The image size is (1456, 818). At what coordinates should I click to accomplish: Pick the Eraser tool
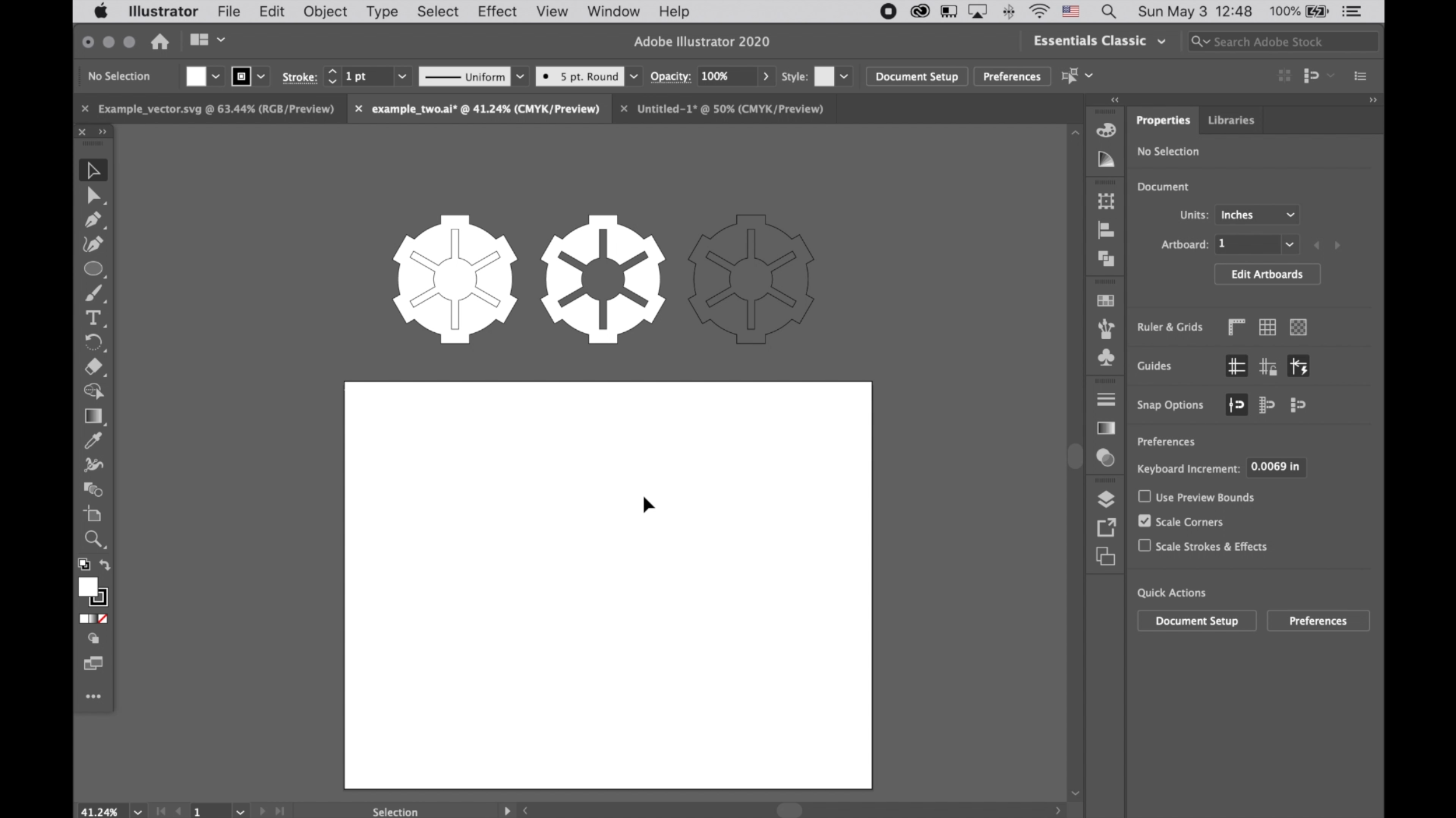click(93, 367)
